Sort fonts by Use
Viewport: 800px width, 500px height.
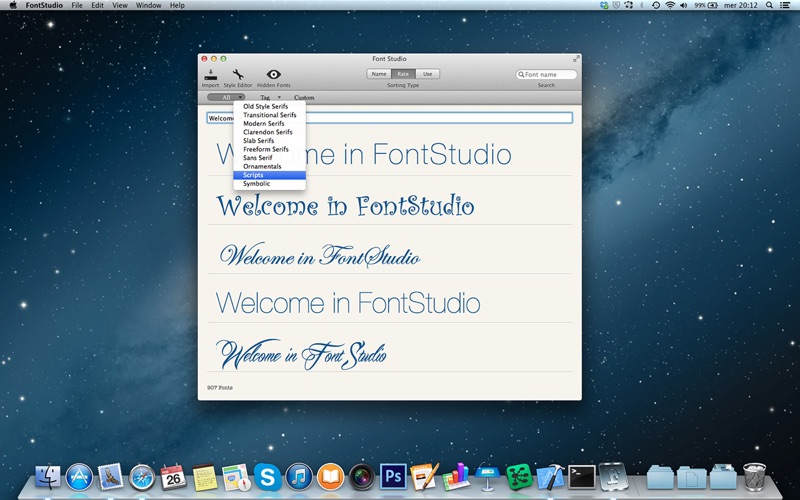click(x=428, y=74)
